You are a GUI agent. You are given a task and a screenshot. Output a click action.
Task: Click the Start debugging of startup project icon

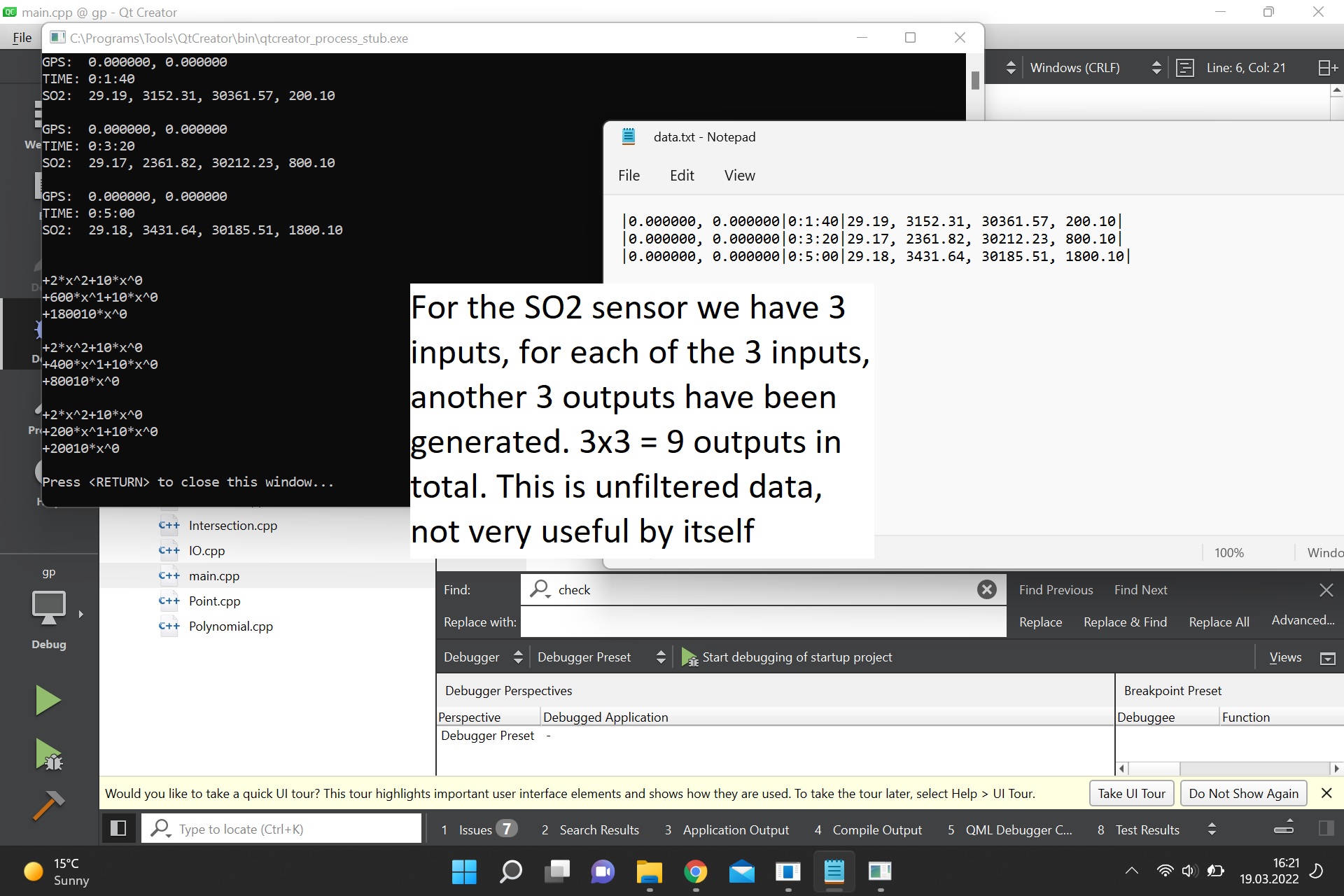689,657
